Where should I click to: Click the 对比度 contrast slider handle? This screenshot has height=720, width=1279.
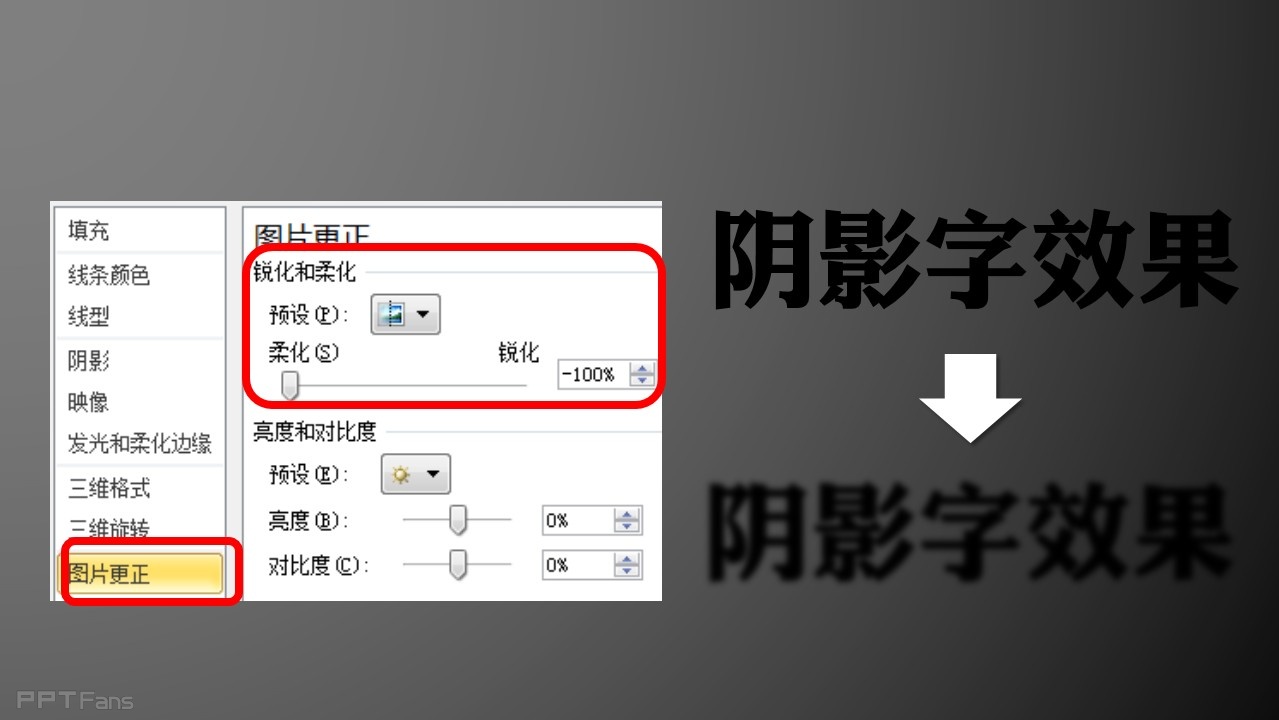pyautogui.click(x=458, y=565)
